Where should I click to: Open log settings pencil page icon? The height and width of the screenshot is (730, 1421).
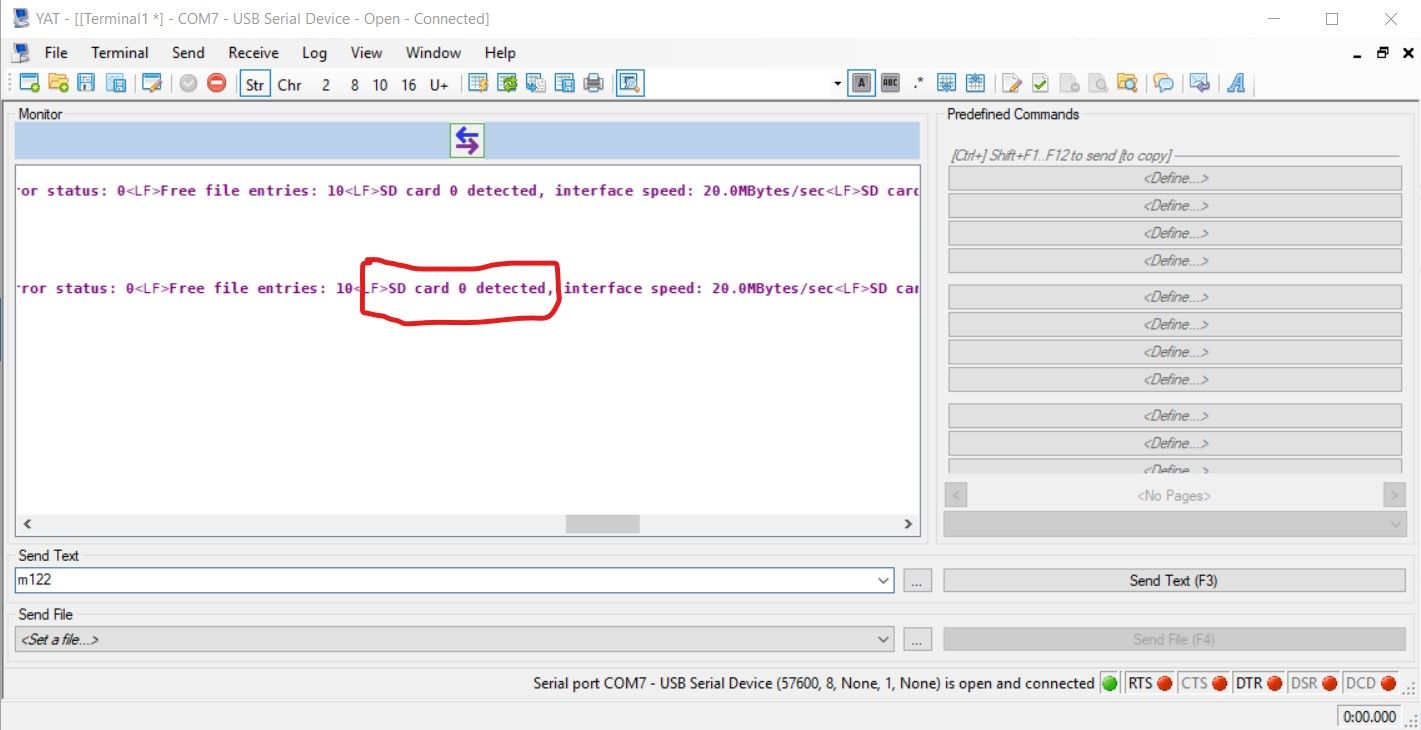[1012, 84]
